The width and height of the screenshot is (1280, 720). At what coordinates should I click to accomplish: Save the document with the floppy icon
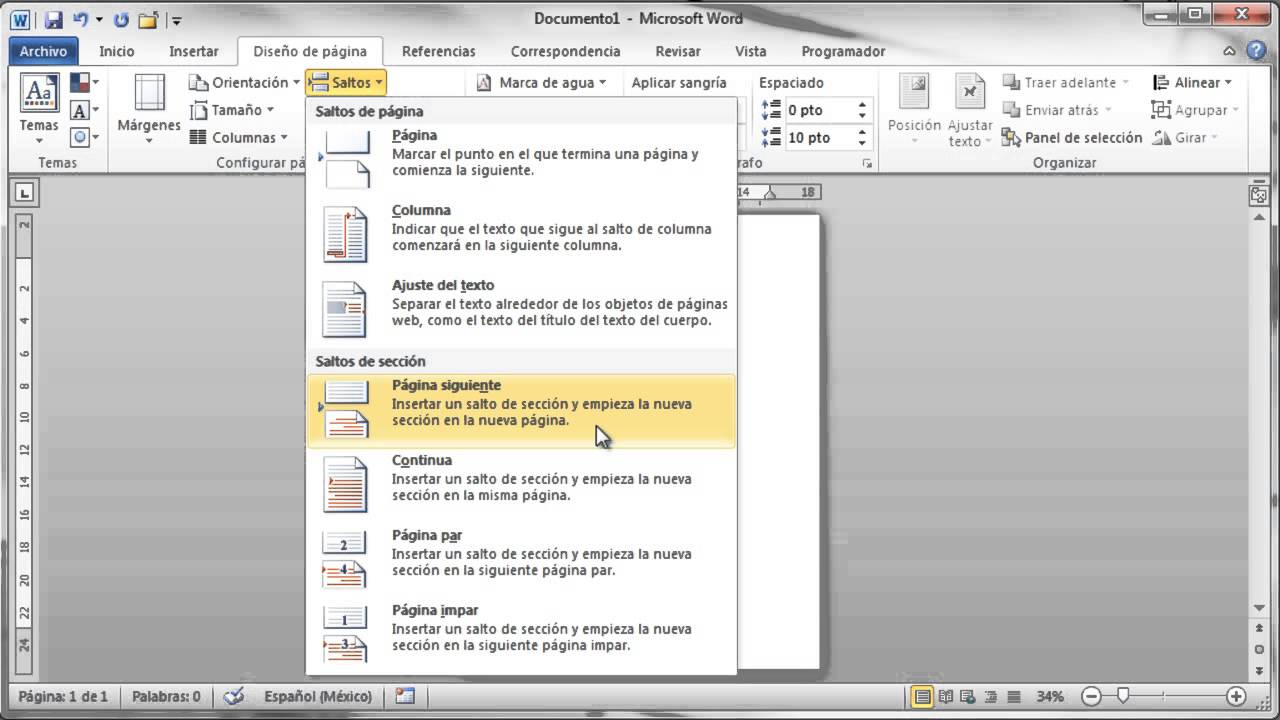(54, 19)
